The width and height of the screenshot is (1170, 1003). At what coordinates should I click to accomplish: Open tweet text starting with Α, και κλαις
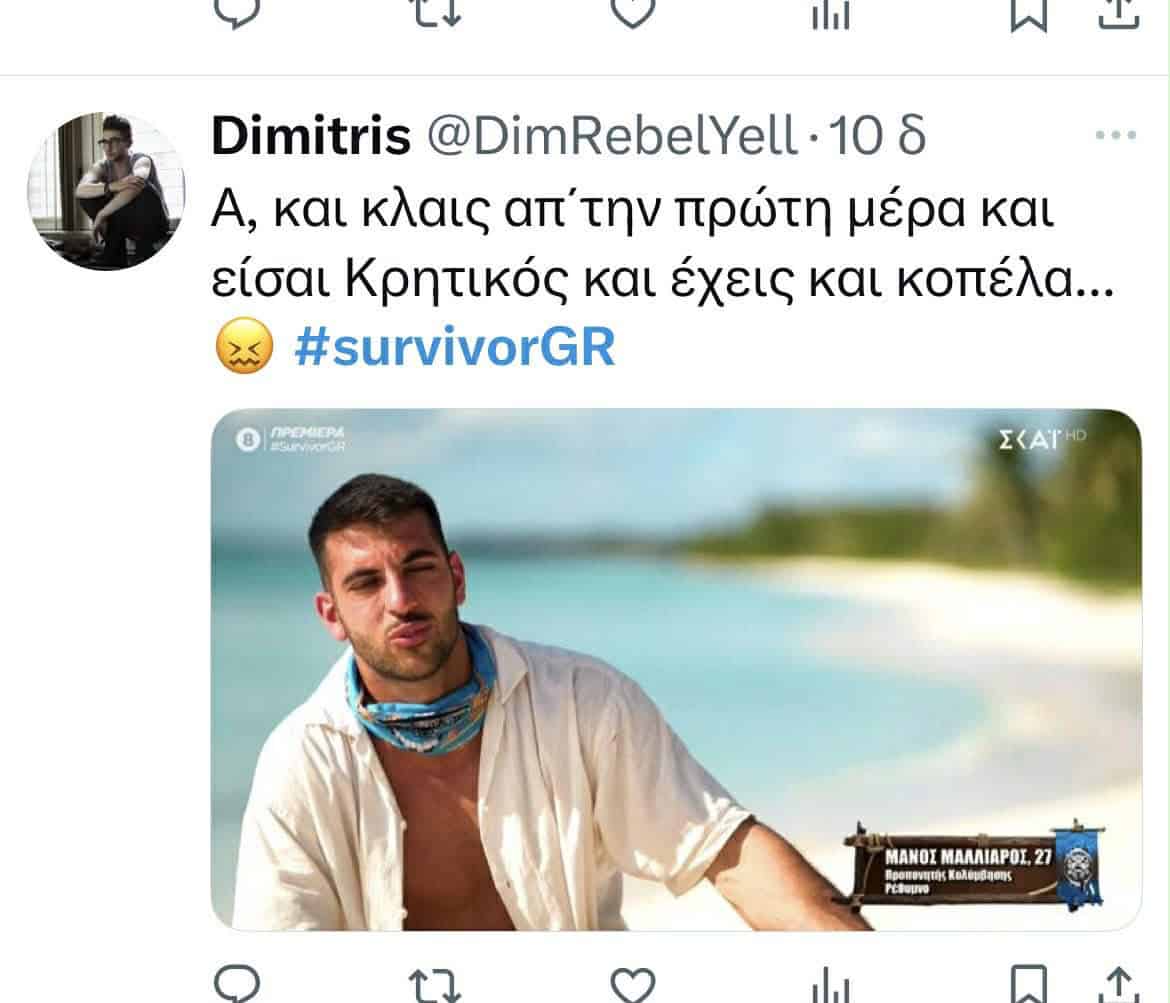point(663,245)
